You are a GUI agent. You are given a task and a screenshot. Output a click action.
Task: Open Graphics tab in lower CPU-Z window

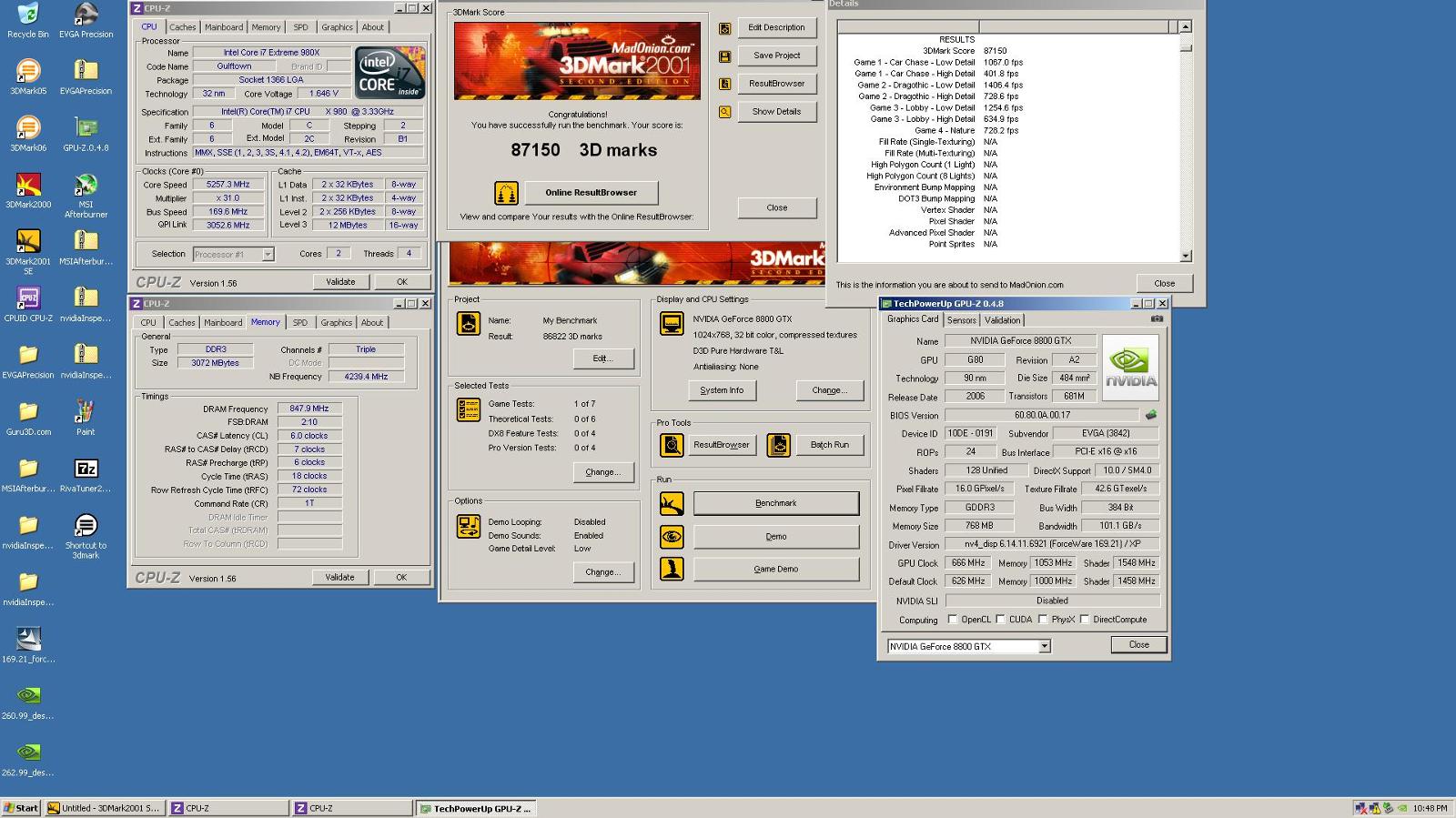click(x=337, y=322)
